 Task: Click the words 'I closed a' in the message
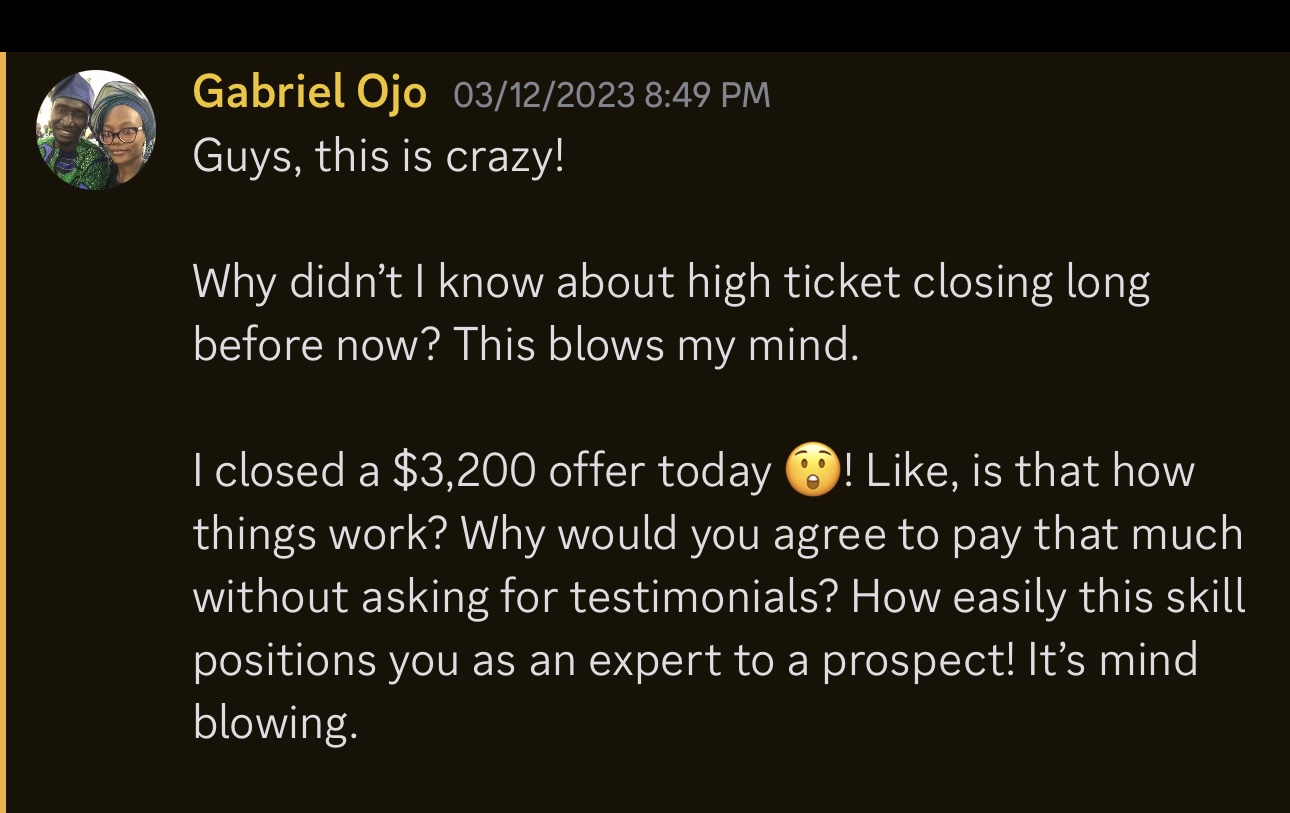pos(286,472)
